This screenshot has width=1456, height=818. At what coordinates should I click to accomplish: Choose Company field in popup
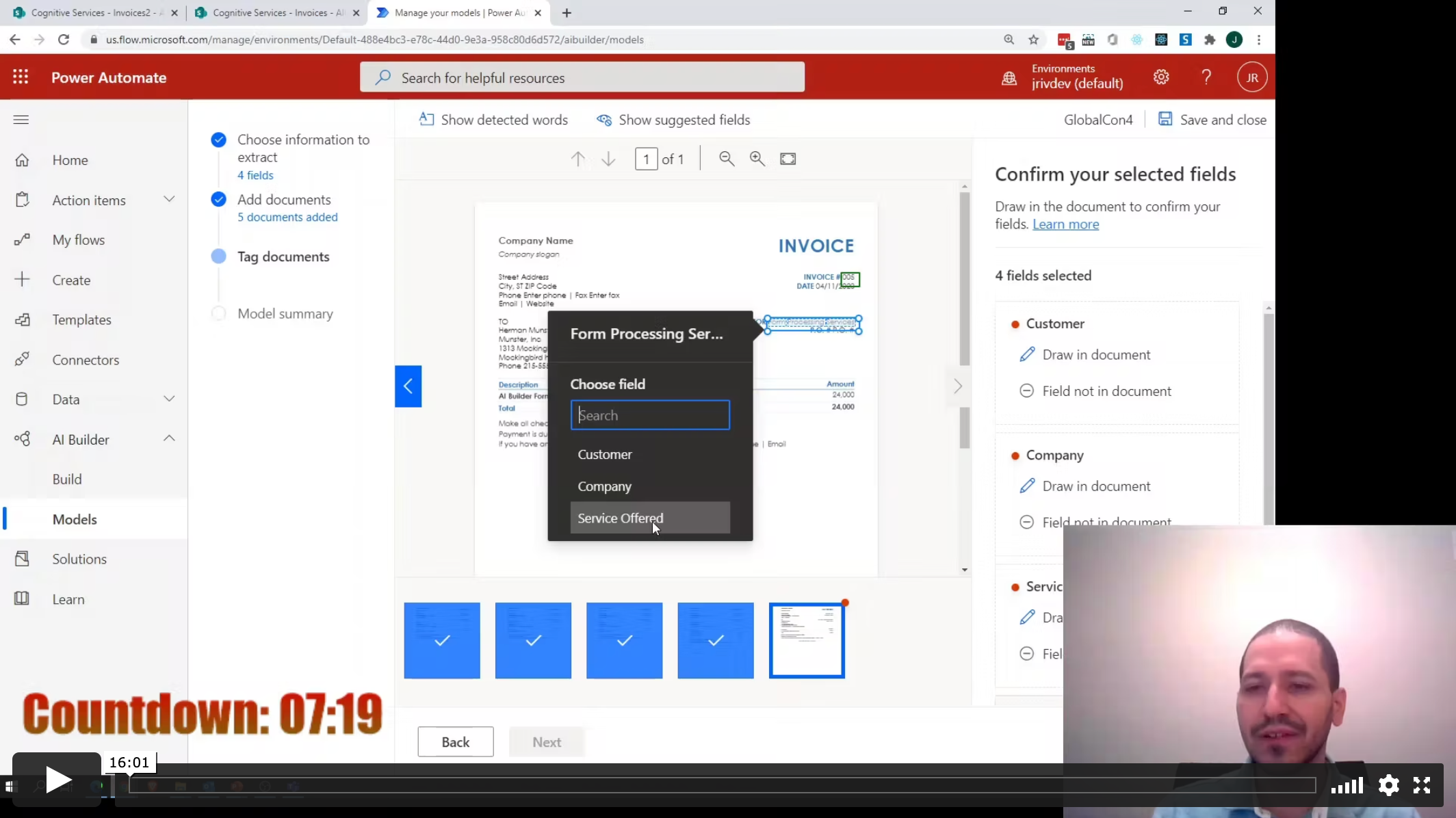click(650, 486)
